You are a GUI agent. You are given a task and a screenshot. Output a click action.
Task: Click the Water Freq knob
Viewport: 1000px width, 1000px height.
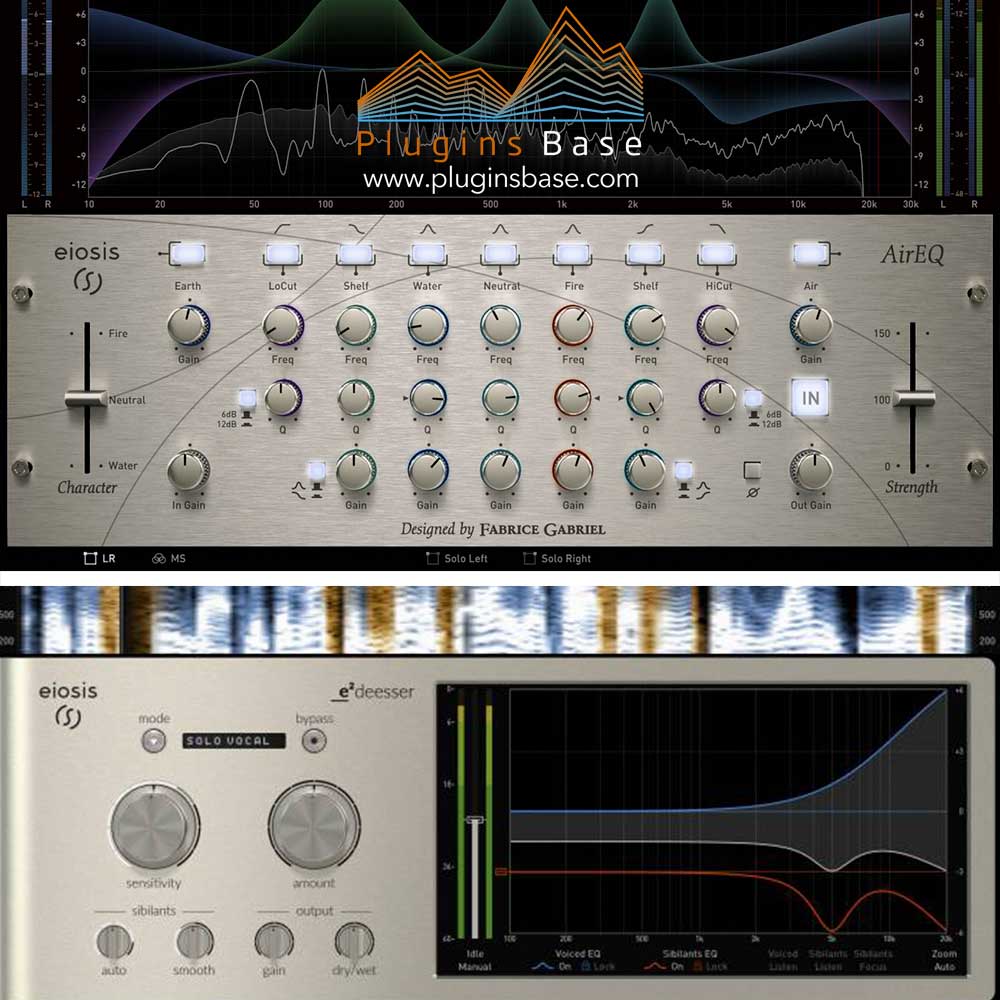427,325
